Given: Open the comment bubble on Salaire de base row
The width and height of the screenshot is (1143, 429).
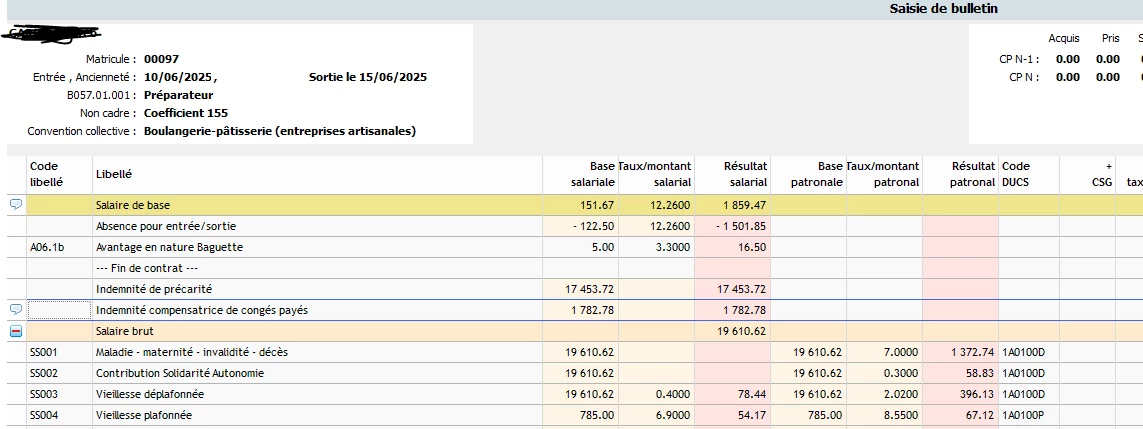Looking at the screenshot, I should [x=16, y=205].
